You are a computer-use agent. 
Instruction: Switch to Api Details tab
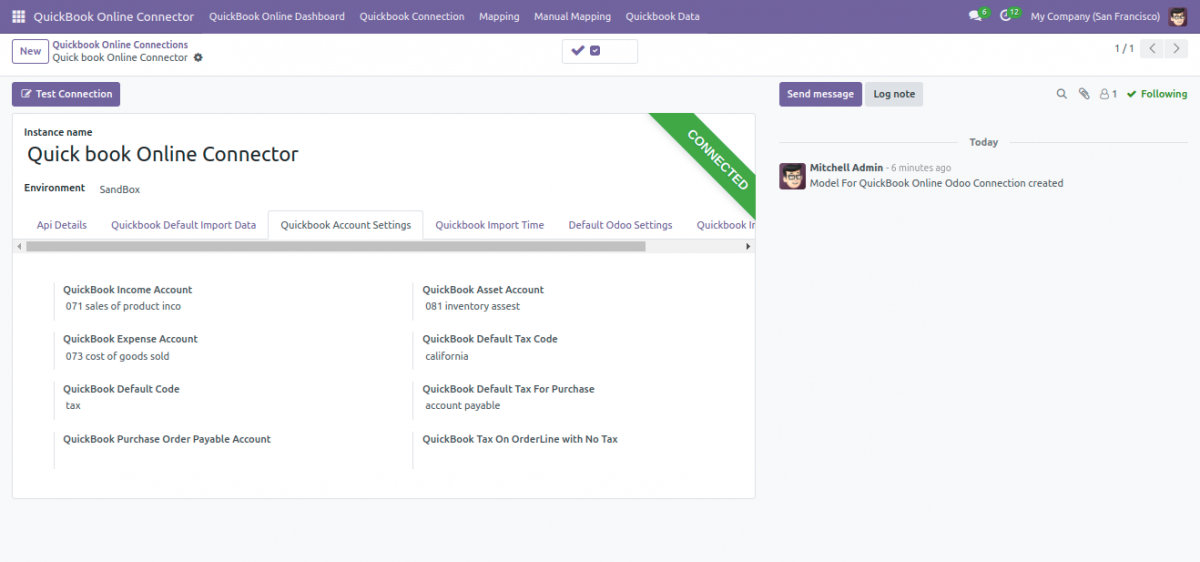[62, 225]
